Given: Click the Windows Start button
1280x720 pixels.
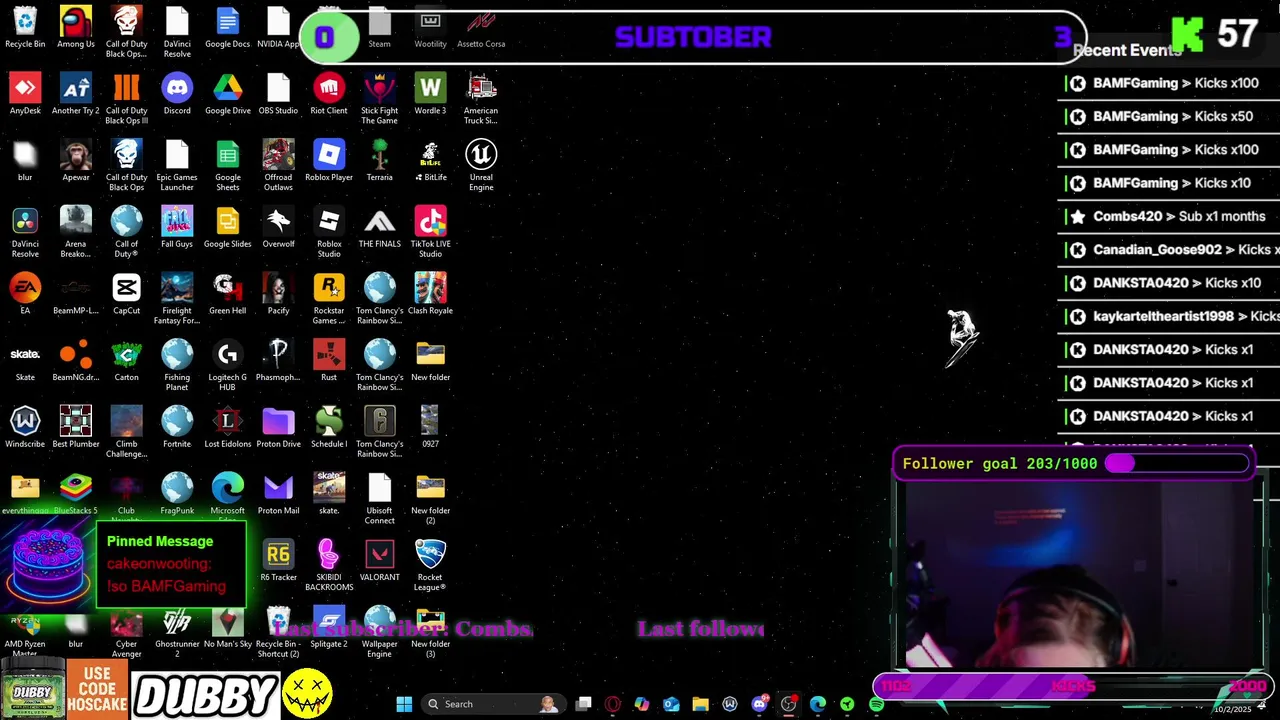Looking at the screenshot, I should pos(404,704).
